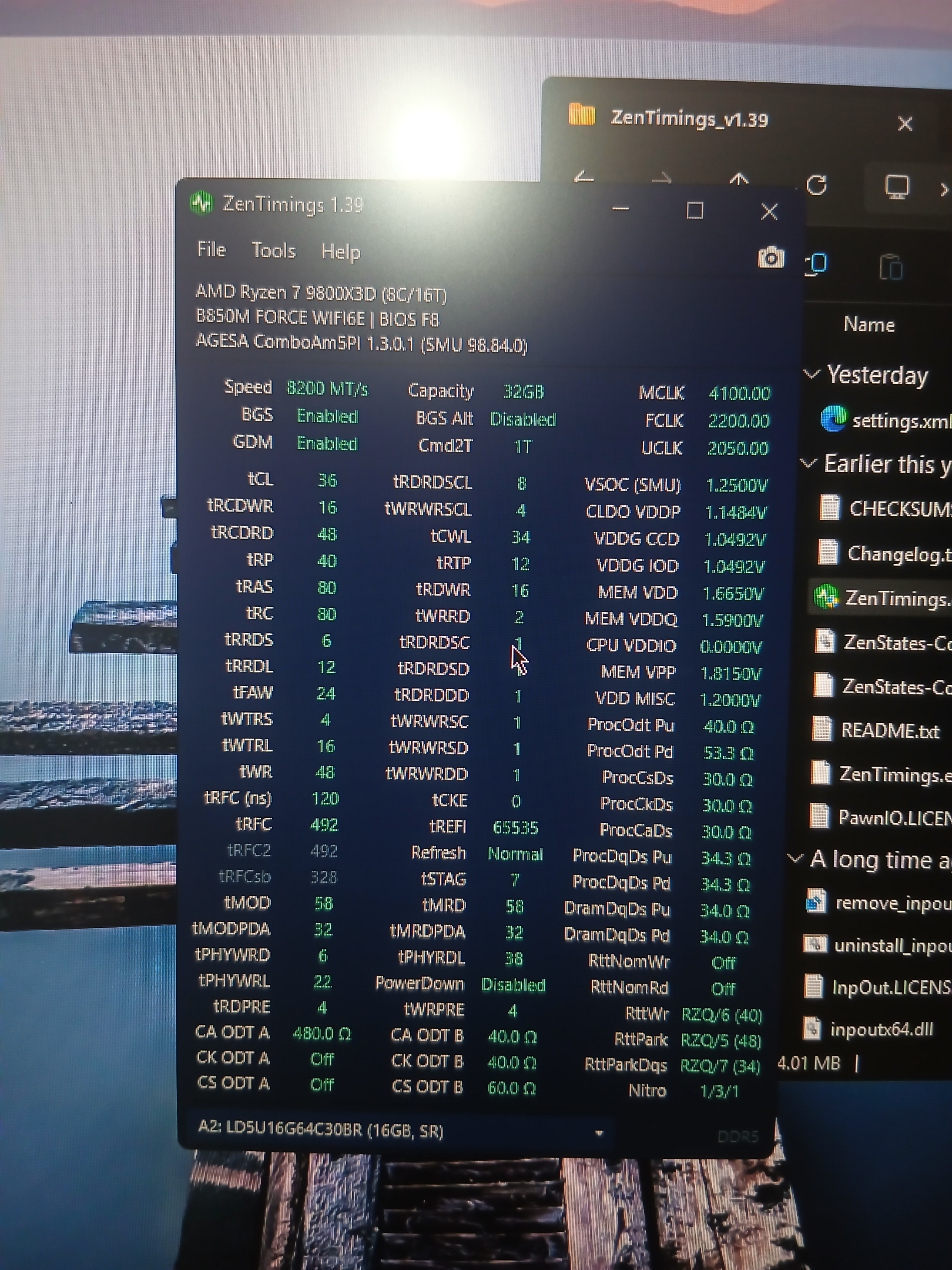Select the README.txt file icon
Screen dimensions: 952x1270
click(x=822, y=729)
